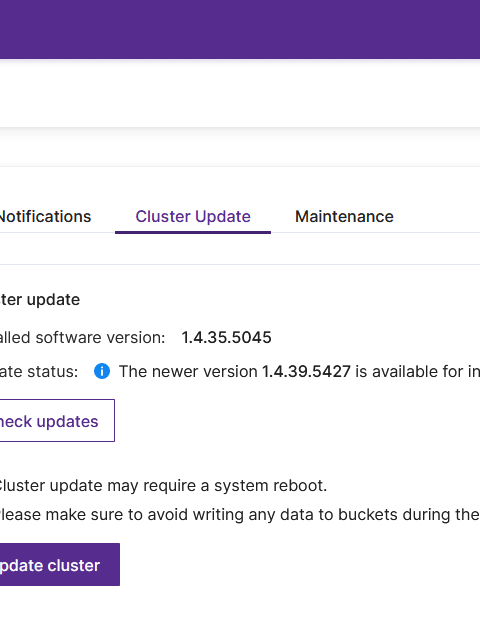Screen dimensions: 480x641
Task: Click the Check updates button
Action: [57, 421]
